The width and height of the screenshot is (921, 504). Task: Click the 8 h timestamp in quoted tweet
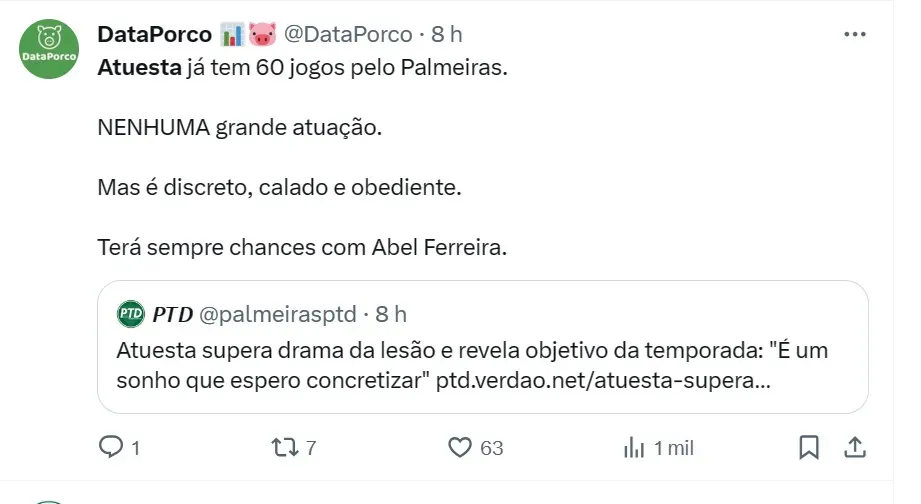click(x=391, y=314)
